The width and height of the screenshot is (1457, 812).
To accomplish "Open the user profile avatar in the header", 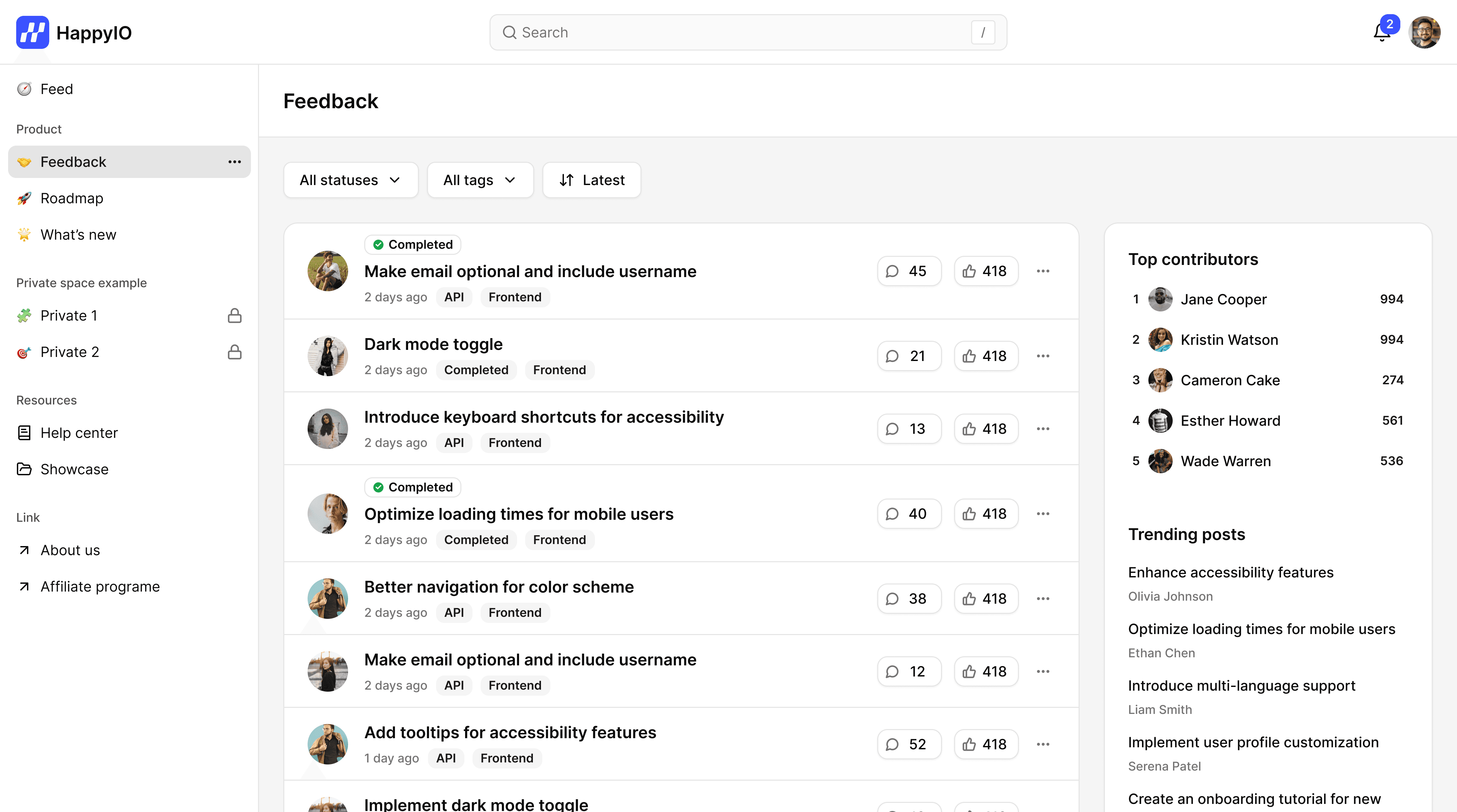I will click(1424, 32).
